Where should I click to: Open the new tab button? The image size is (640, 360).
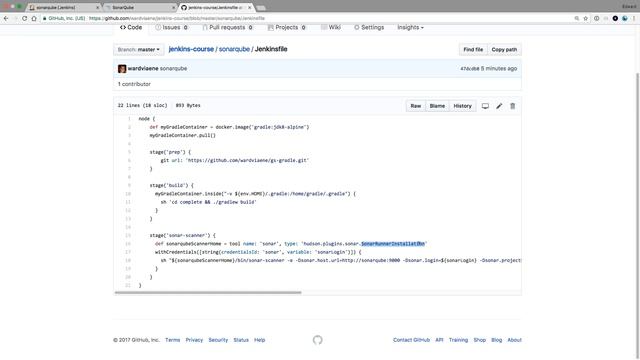(261, 8)
